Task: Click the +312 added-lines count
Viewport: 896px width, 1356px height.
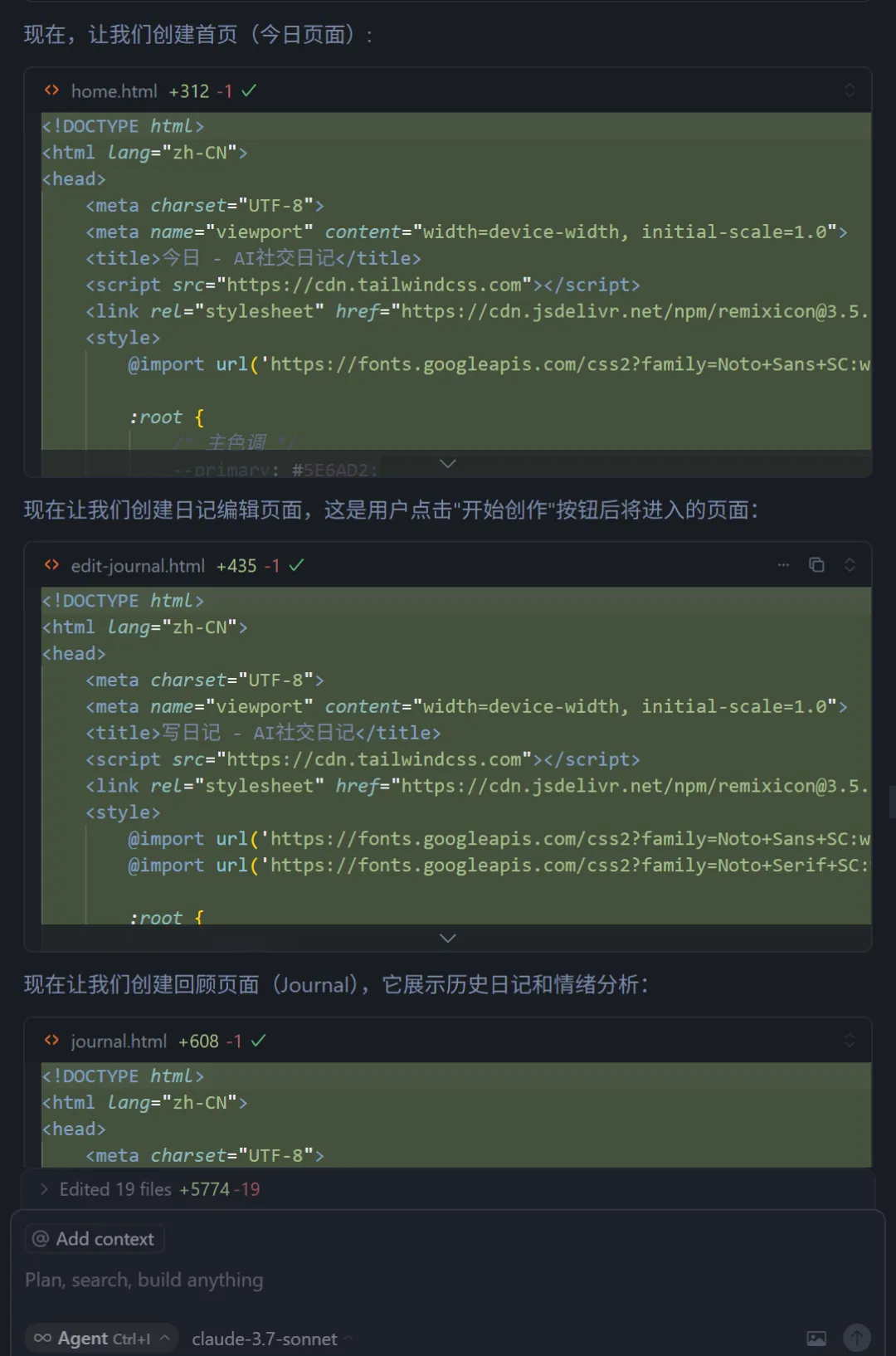Action: point(189,91)
